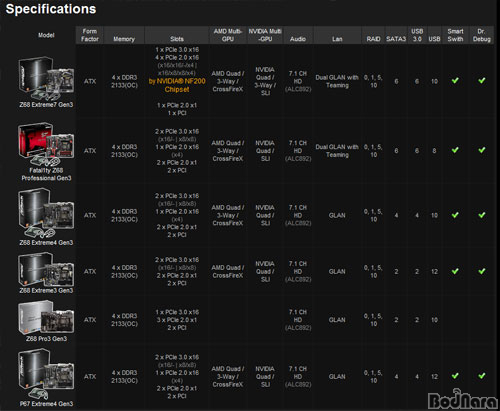
Task: Click the ATX cell of the P67 Extreme4 Gen3 row
Action: [x=90, y=376]
